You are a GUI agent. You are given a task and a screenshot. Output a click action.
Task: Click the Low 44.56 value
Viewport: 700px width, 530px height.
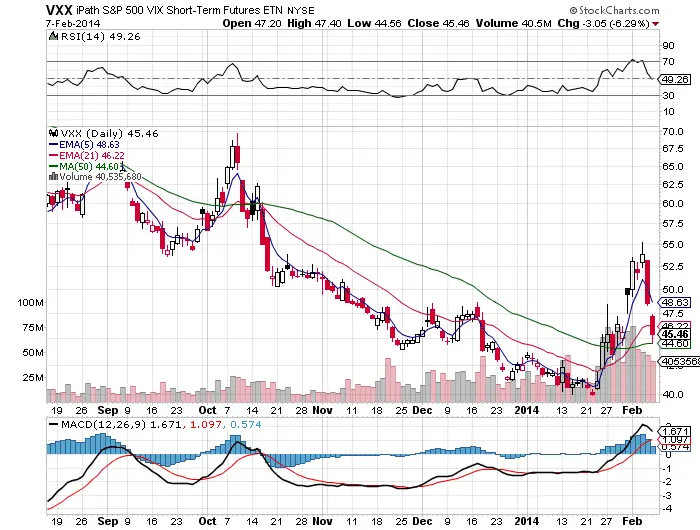click(x=374, y=23)
